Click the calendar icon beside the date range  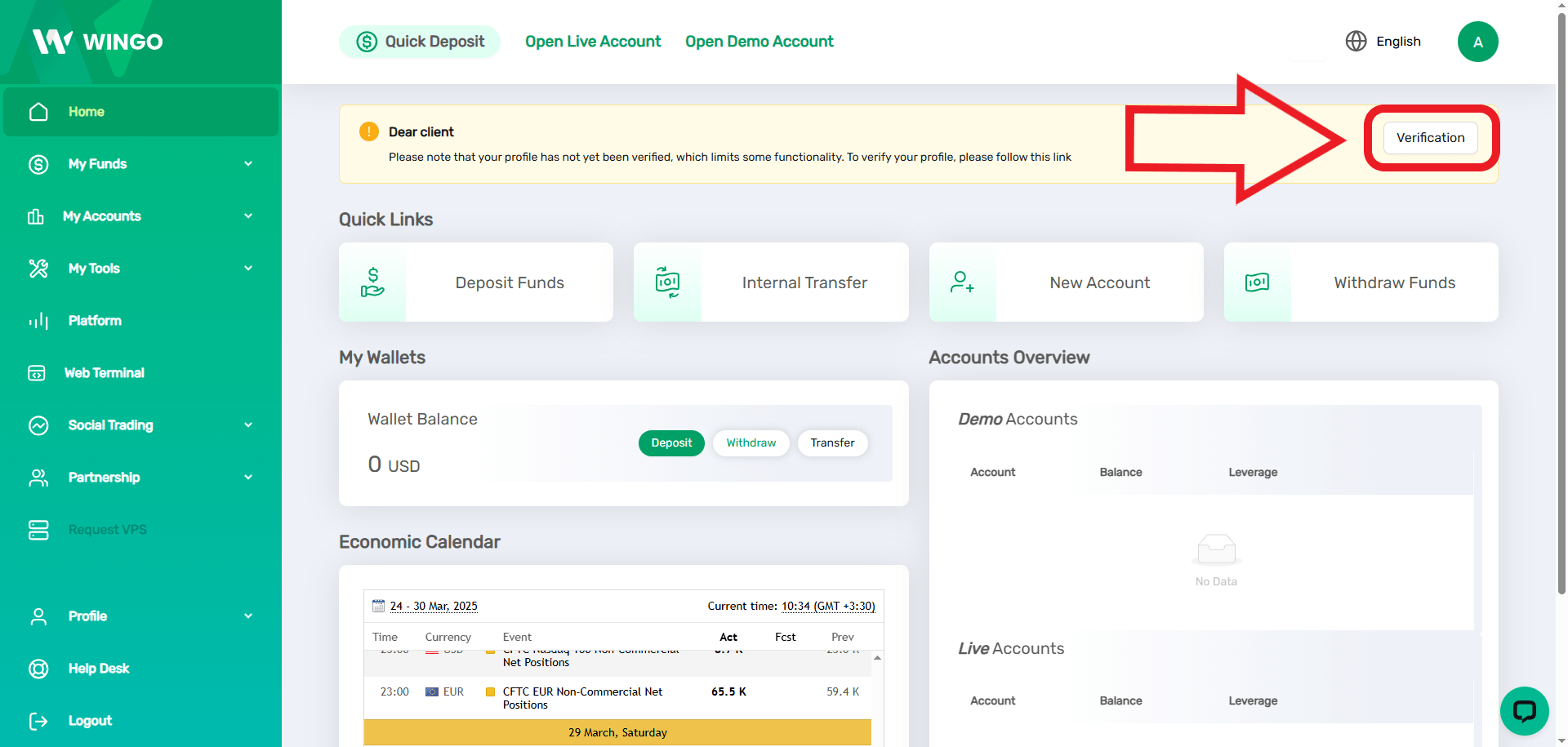(378, 606)
